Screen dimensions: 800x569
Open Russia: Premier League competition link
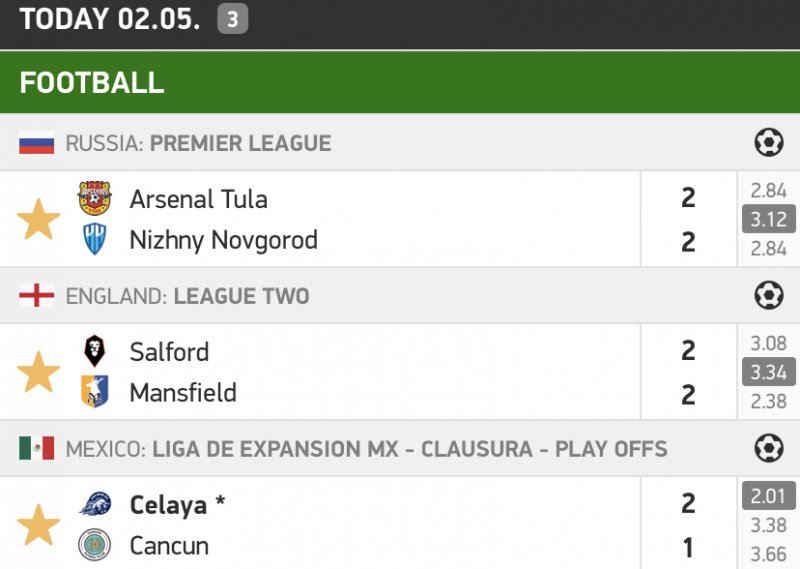click(198, 143)
